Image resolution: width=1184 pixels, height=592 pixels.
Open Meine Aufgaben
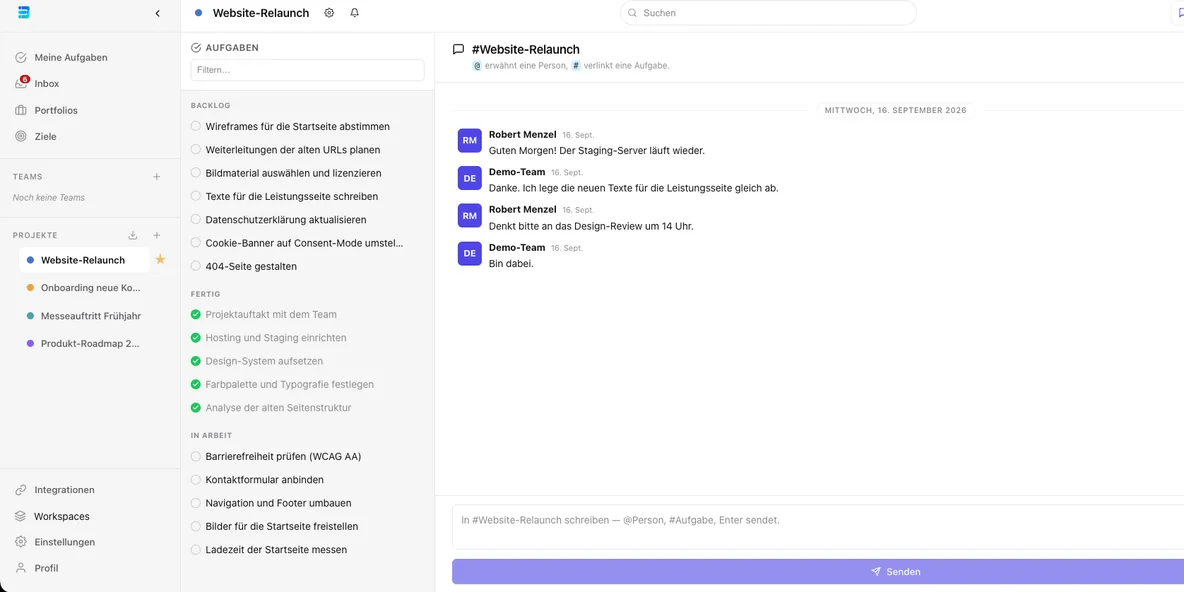point(71,57)
